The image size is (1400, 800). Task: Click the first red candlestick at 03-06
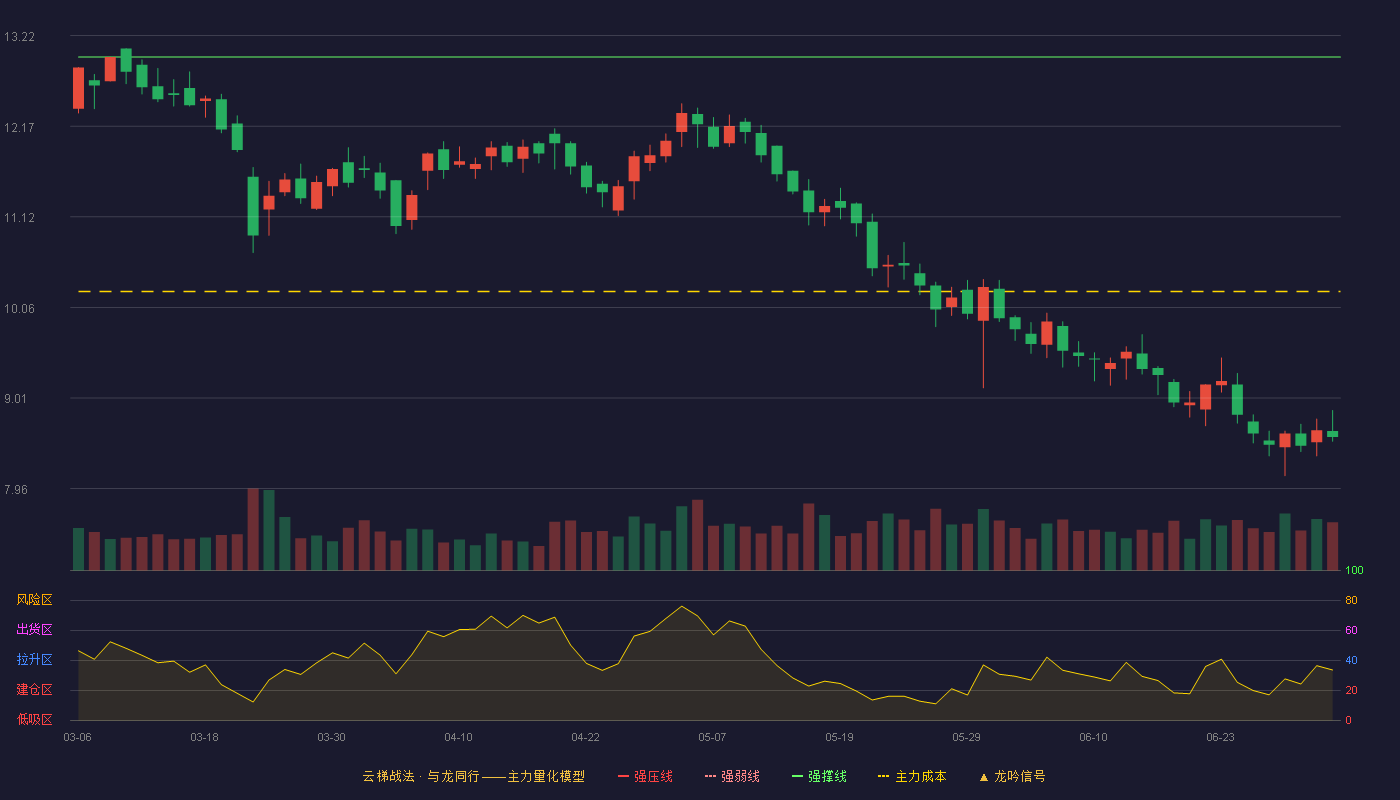(78, 88)
